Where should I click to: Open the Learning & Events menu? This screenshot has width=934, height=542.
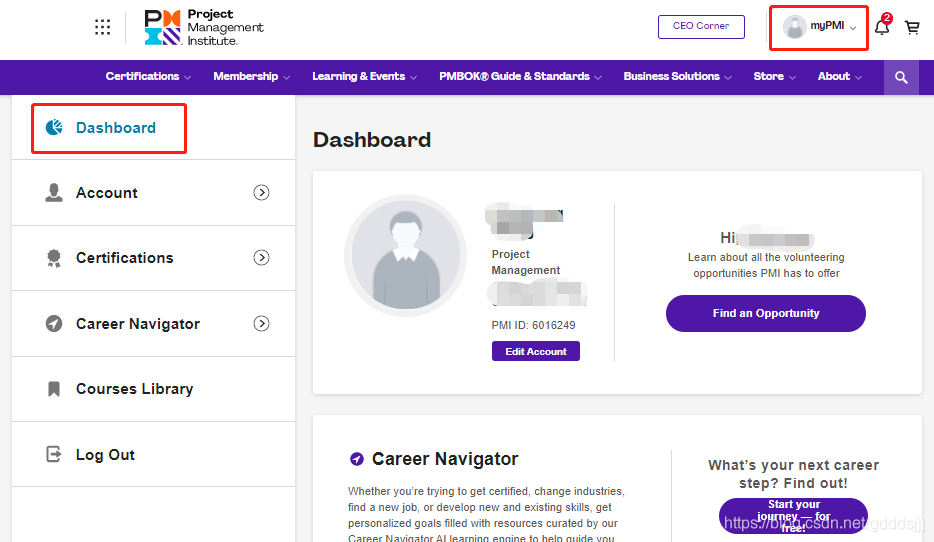click(x=365, y=76)
